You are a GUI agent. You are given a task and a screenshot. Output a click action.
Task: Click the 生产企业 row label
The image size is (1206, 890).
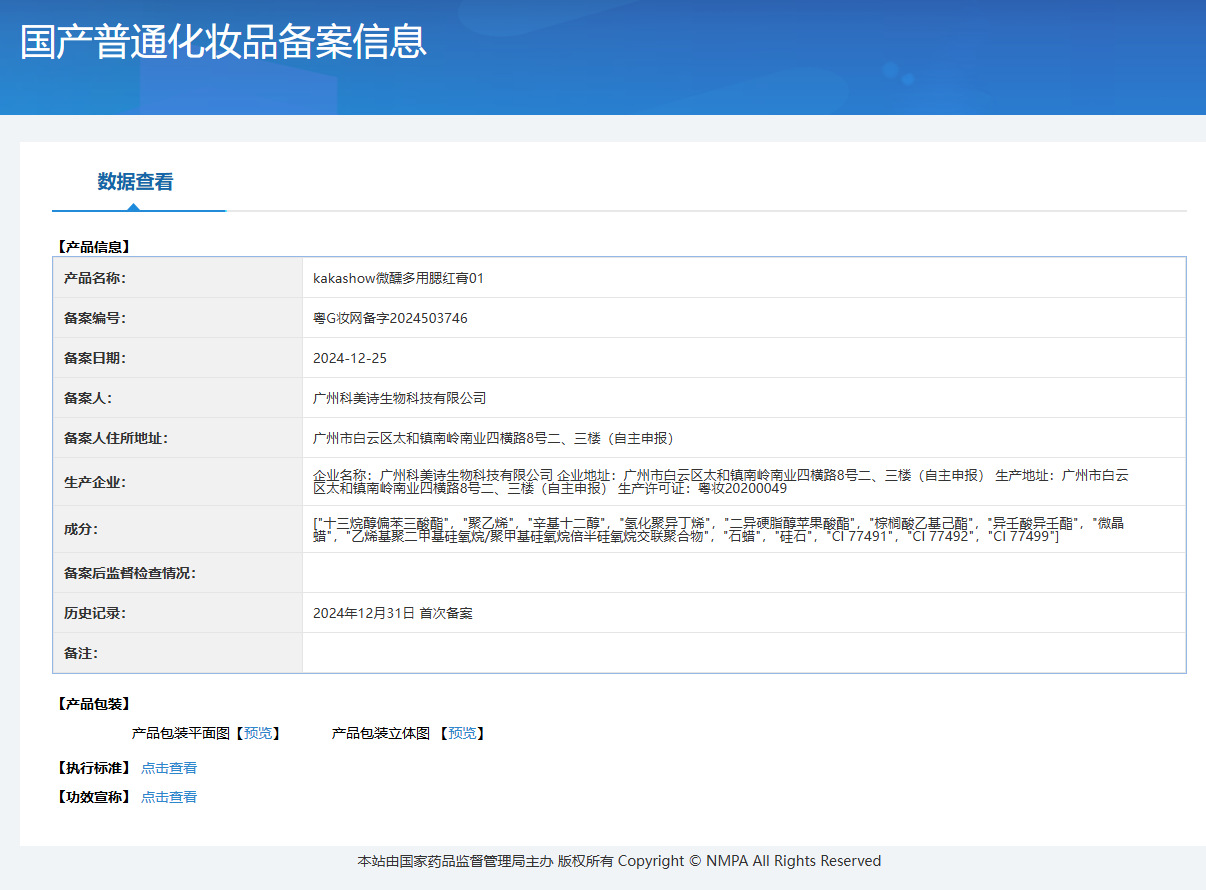[95, 482]
